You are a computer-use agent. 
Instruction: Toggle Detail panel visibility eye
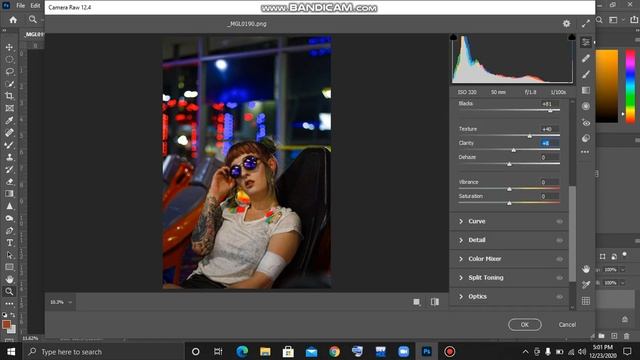pos(560,240)
